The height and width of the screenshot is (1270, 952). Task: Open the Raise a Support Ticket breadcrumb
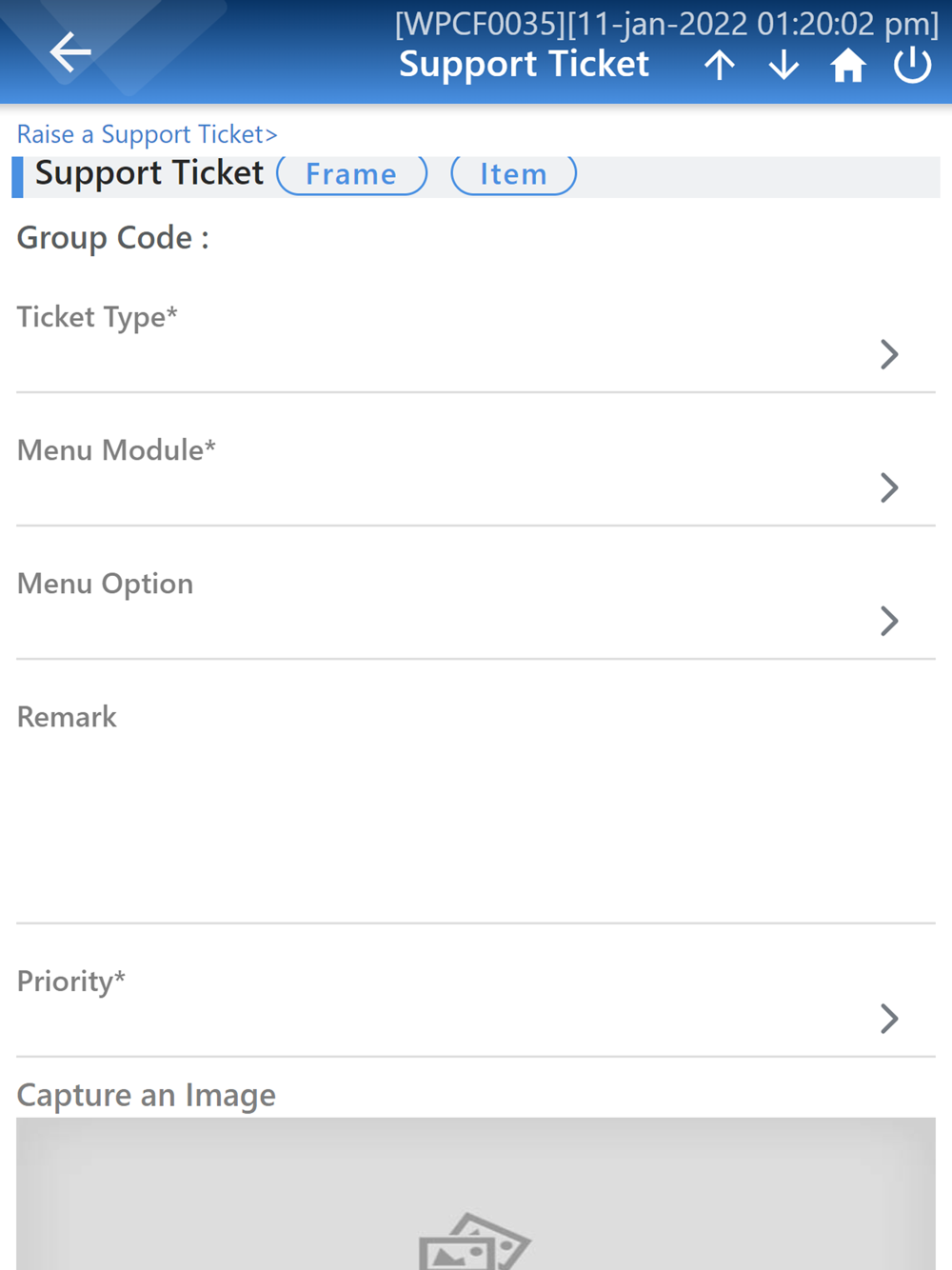(x=147, y=134)
